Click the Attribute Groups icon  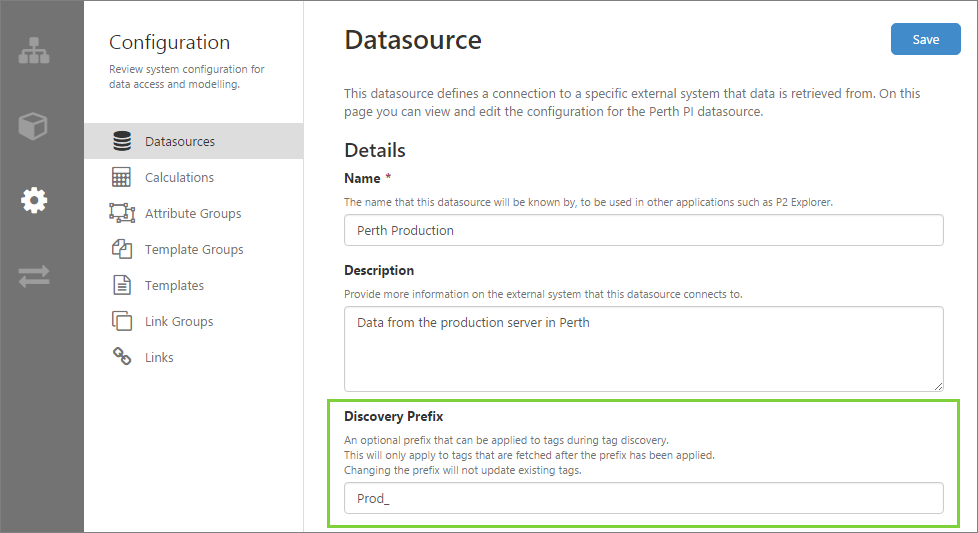coord(122,213)
